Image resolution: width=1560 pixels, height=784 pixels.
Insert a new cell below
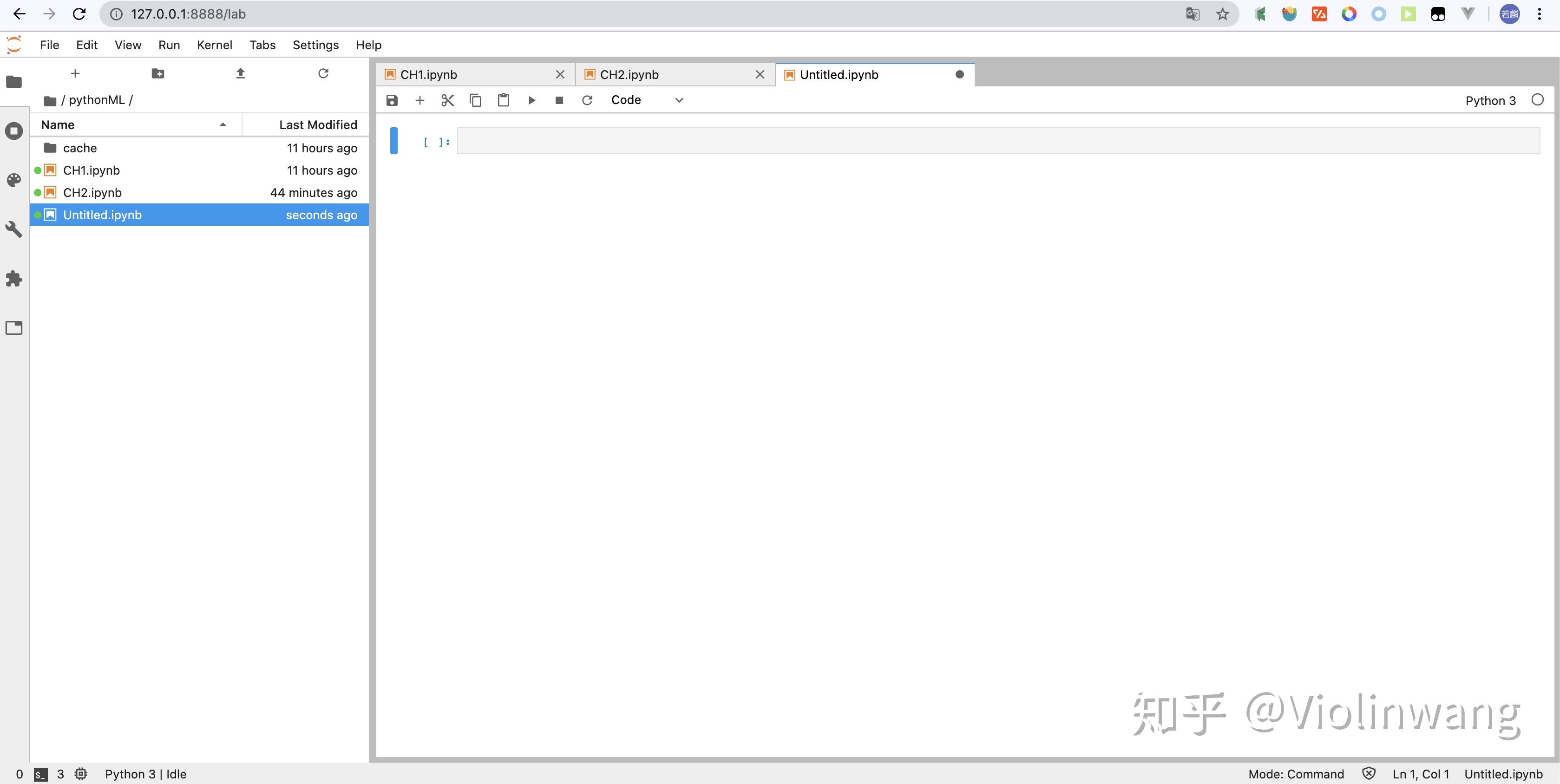tap(419, 100)
